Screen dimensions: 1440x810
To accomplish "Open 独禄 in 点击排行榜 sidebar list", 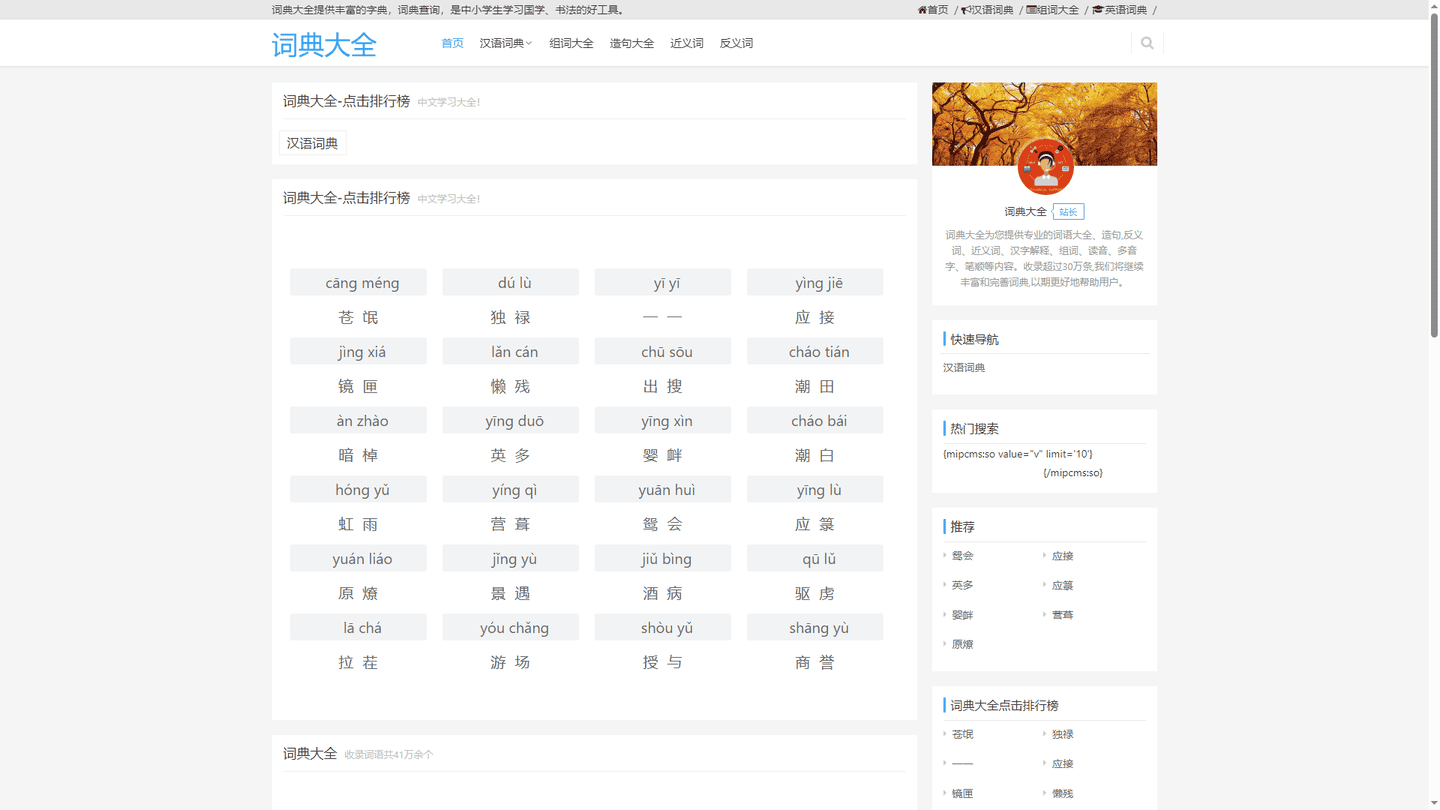I will coord(1062,734).
